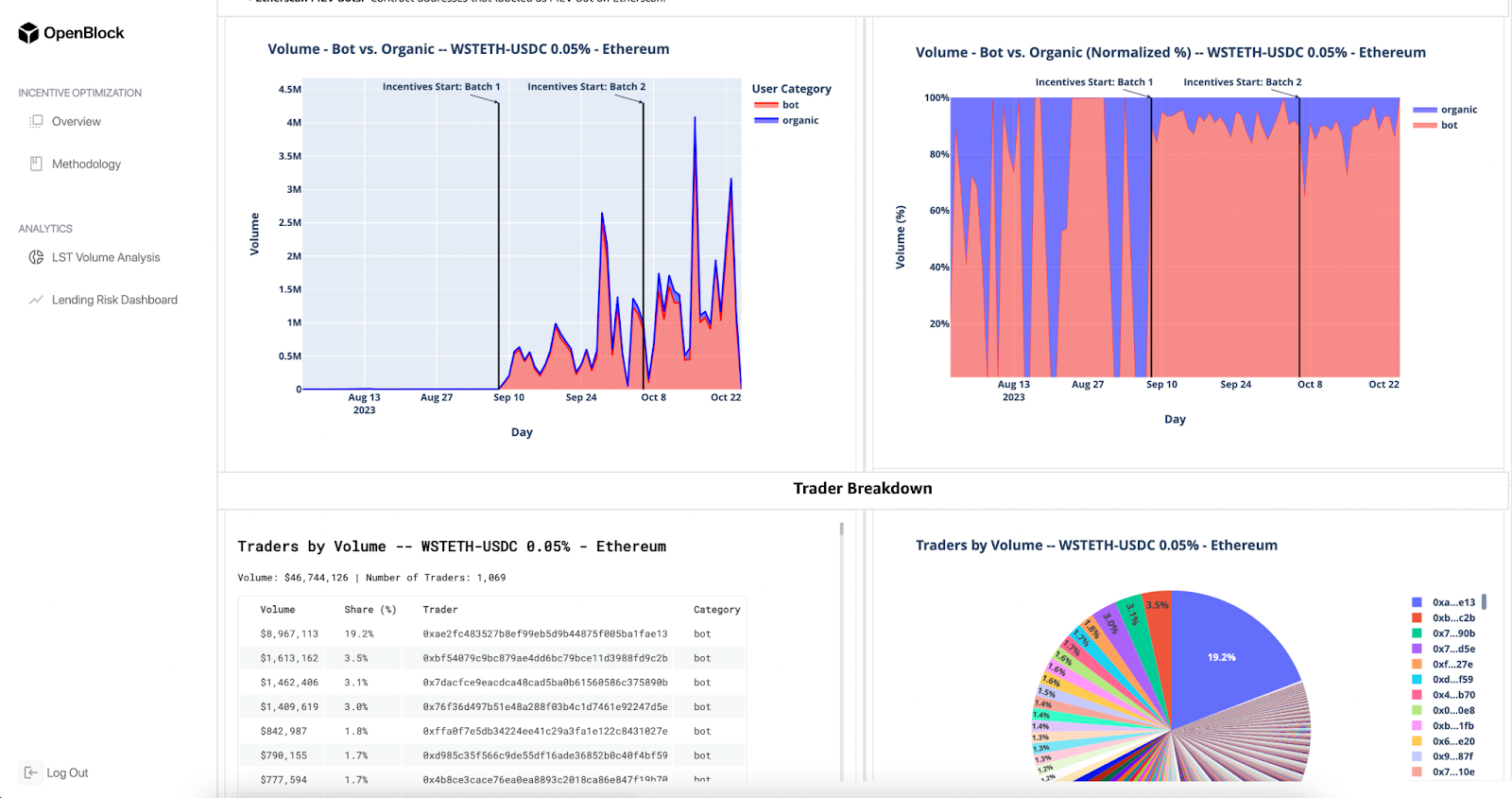The width and height of the screenshot is (1512, 798).
Task: Select the $8,967,113 volume cell
Action: coord(289,634)
